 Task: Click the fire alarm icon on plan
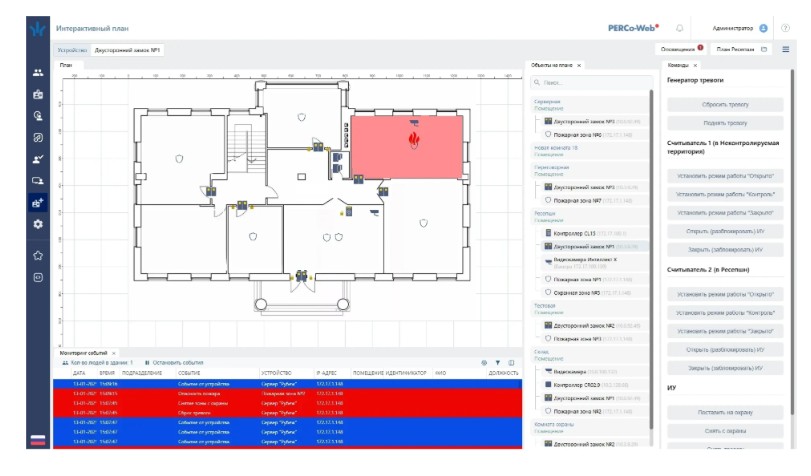[x=412, y=141]
